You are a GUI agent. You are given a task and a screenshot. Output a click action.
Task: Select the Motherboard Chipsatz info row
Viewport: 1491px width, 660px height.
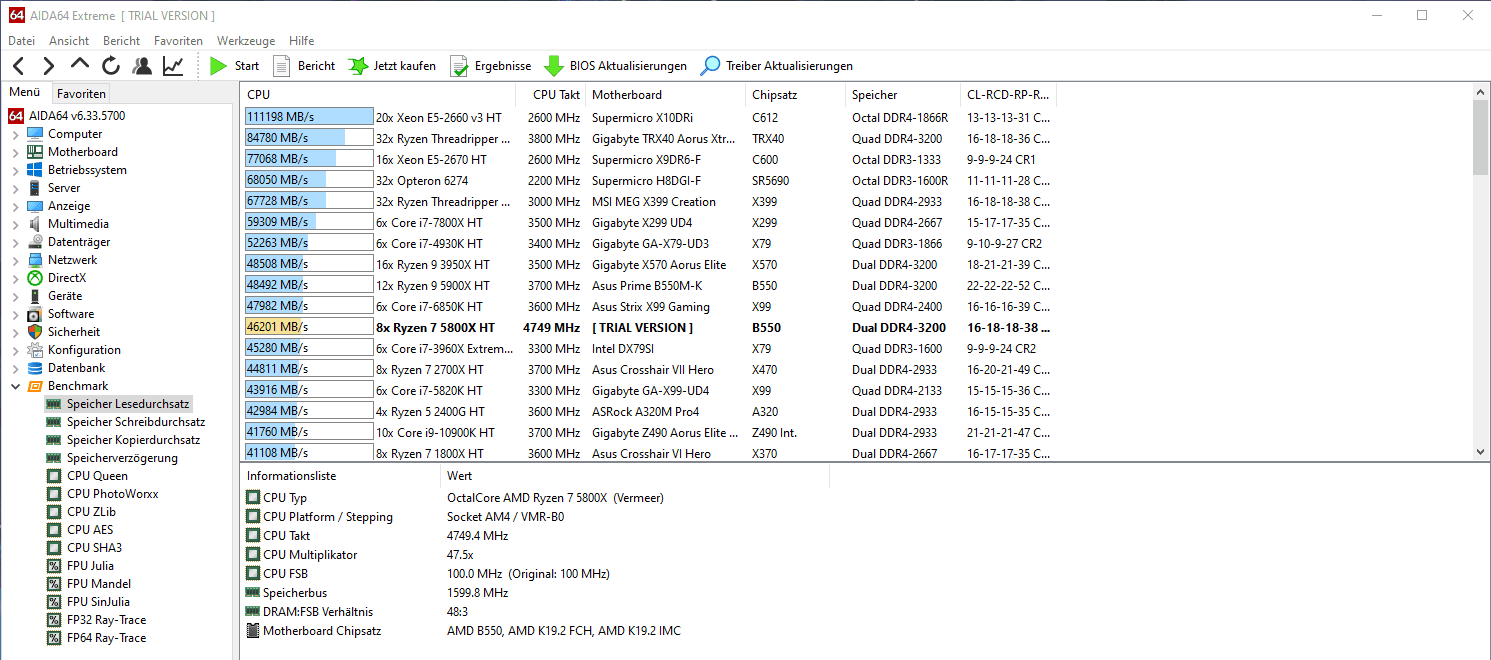[x=536, y=631]
